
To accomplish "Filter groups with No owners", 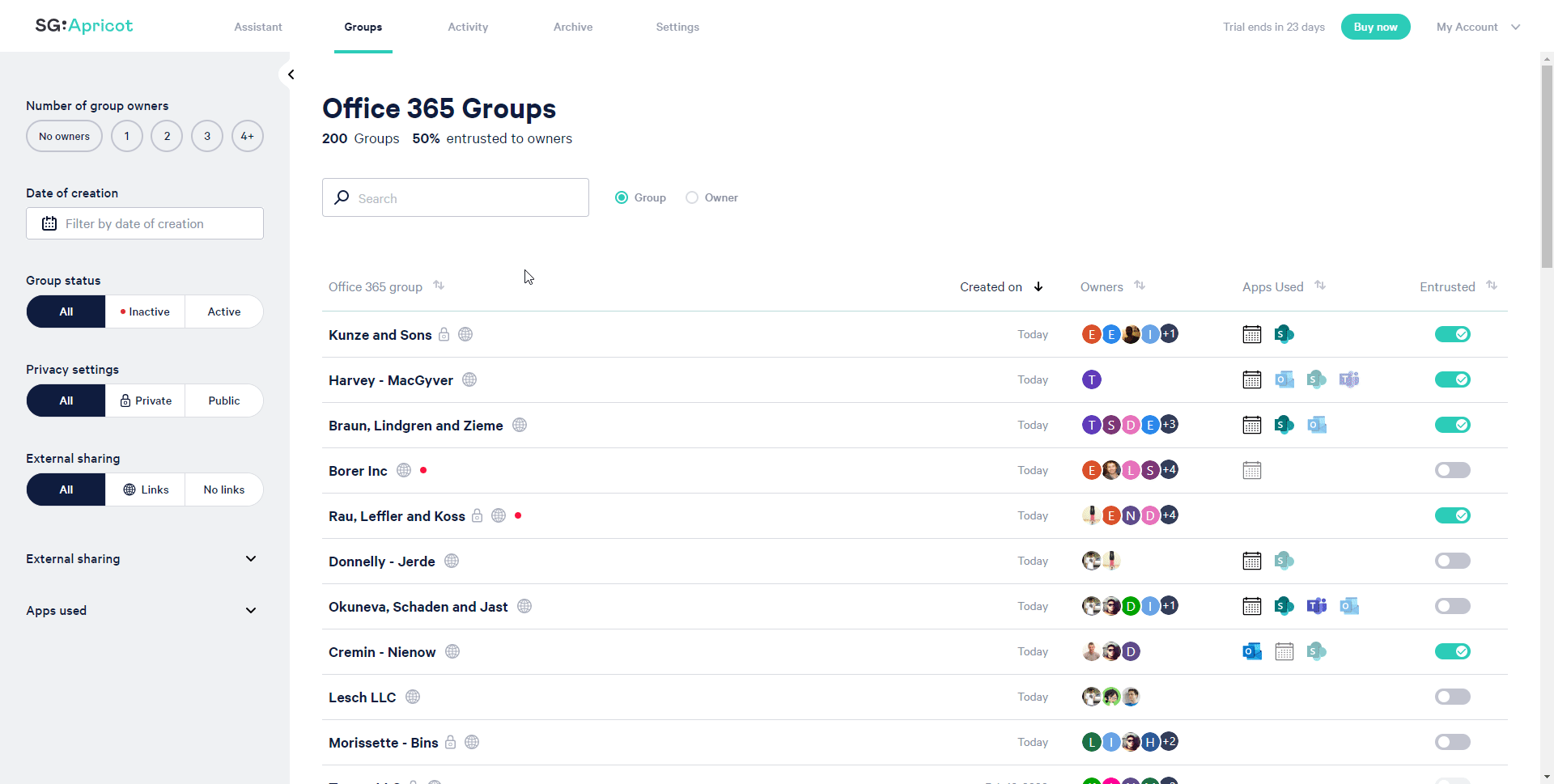I will 65,136.
